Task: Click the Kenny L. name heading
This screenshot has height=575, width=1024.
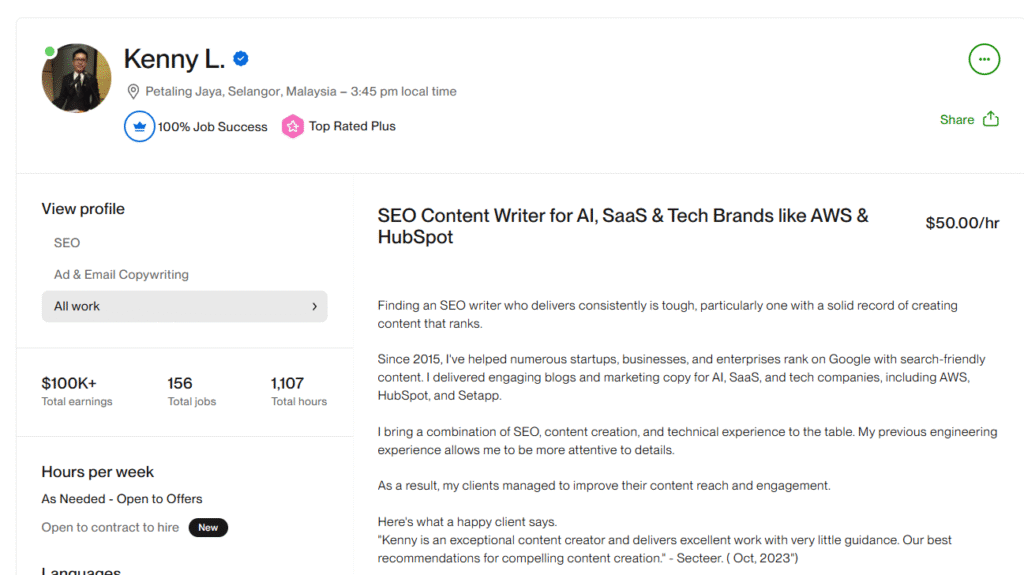Action: [174, 59]
